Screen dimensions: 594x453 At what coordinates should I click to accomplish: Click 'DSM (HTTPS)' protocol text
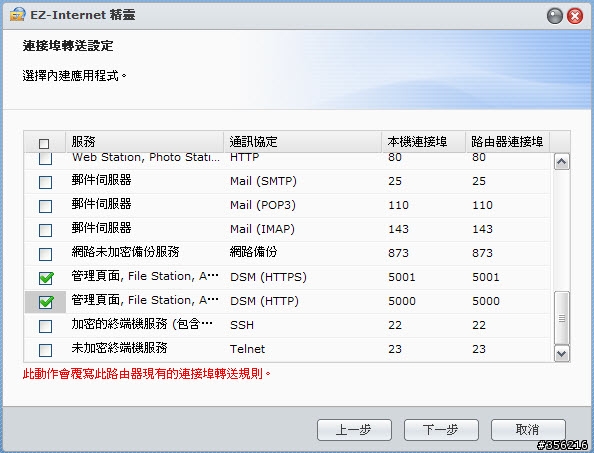268,277
